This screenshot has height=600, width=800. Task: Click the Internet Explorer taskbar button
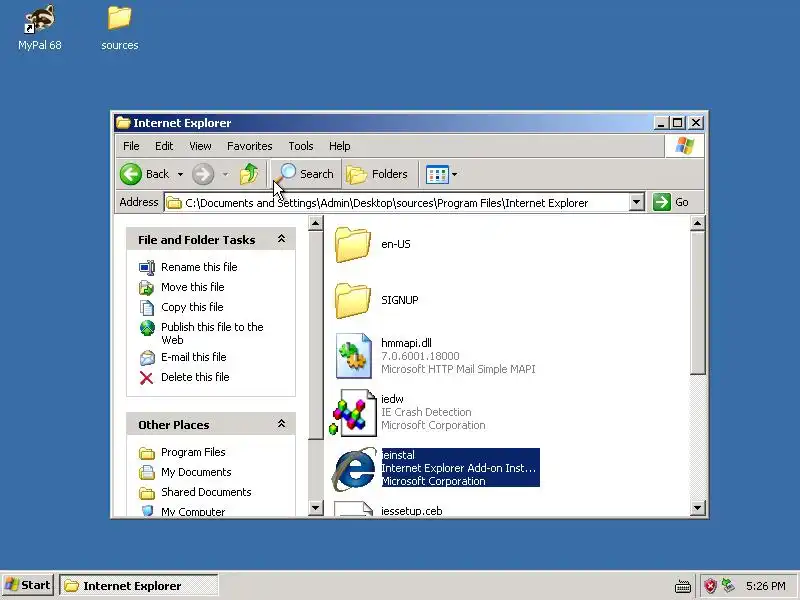[x=139, y=585]
